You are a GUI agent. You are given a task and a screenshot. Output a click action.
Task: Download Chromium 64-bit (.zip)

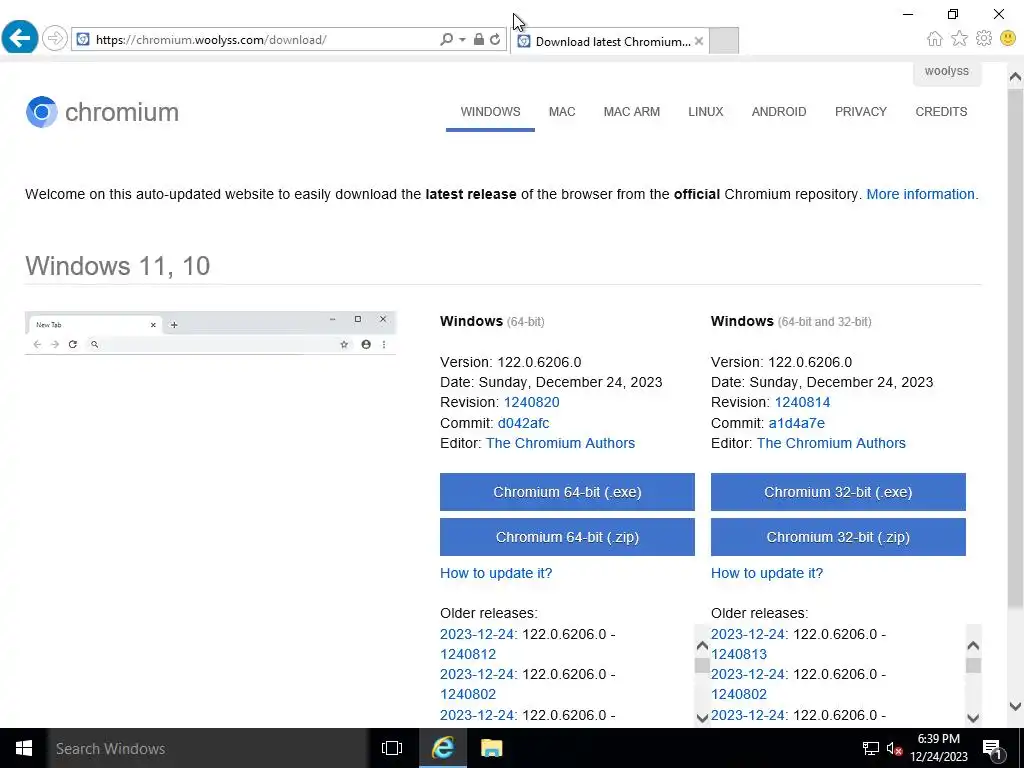point(567,537)
